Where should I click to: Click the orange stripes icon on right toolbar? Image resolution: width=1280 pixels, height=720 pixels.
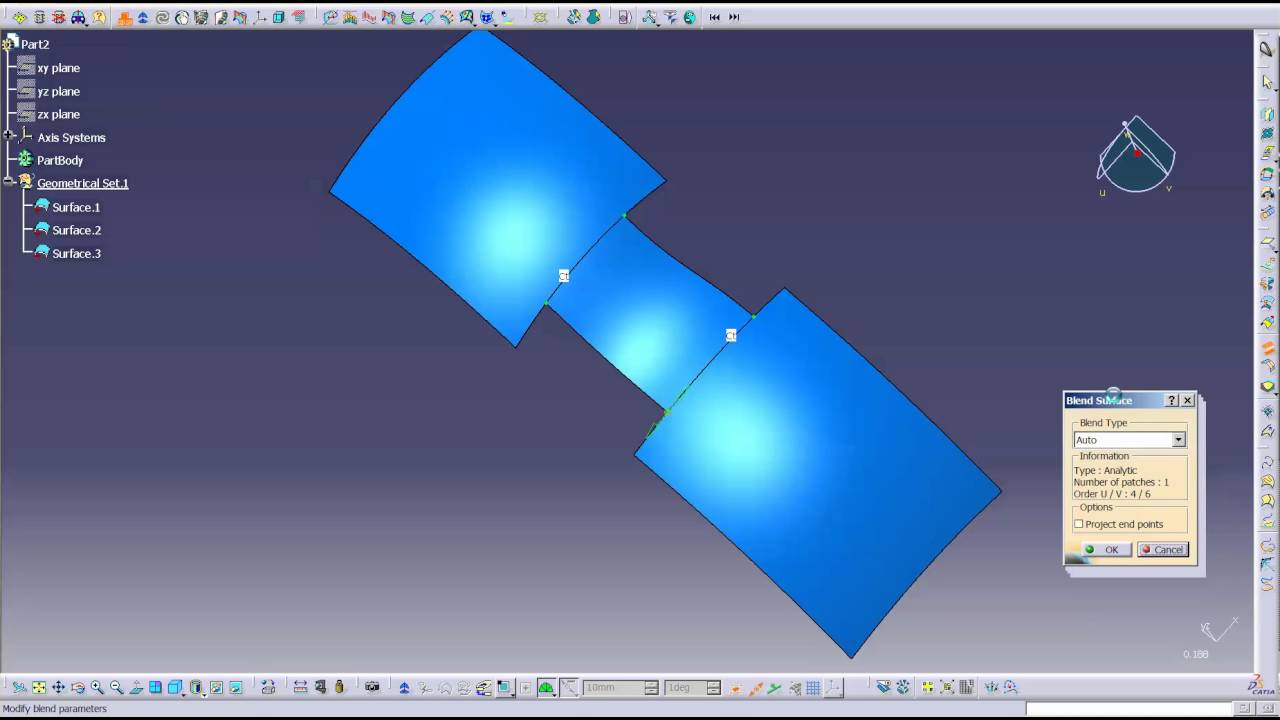point(1267,349)
